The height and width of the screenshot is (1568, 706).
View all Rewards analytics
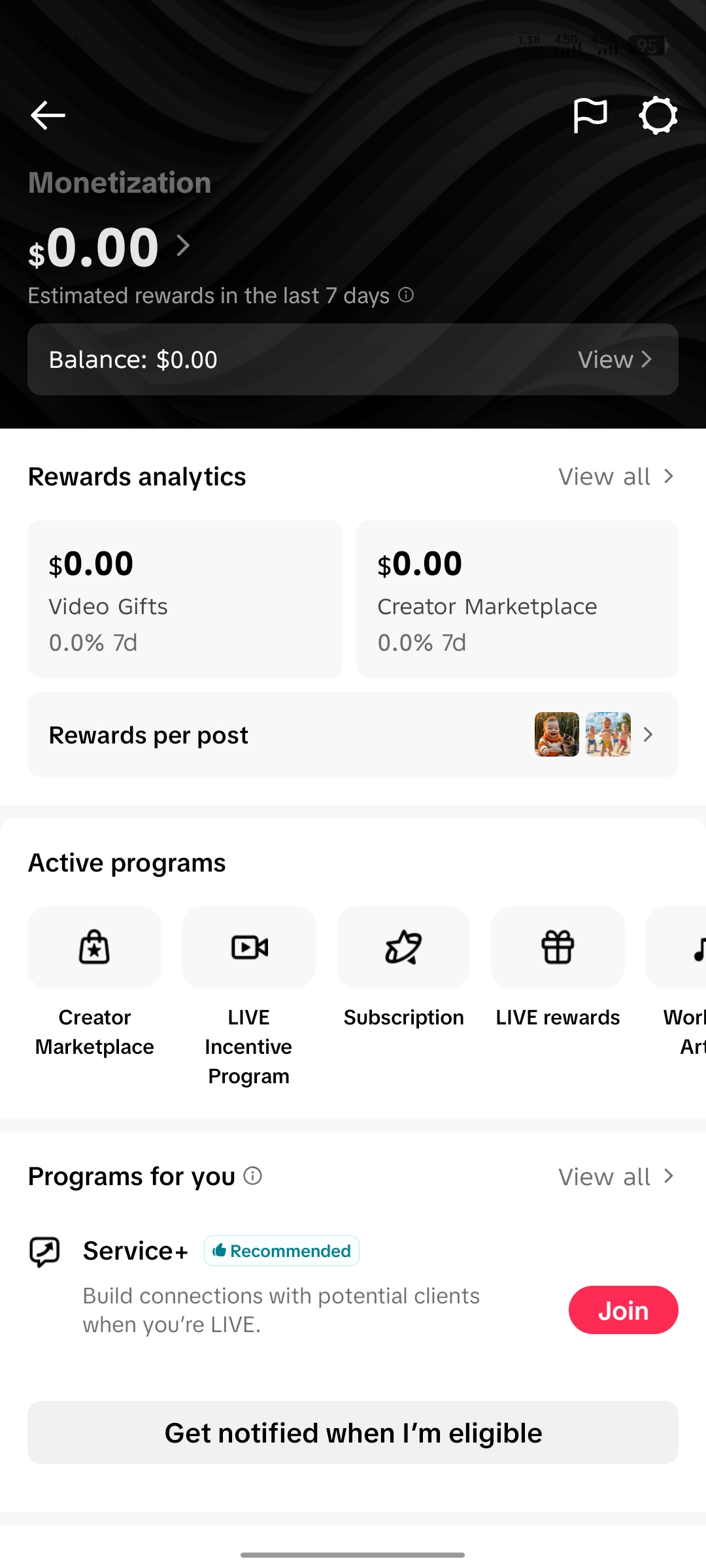coord(616,477)
